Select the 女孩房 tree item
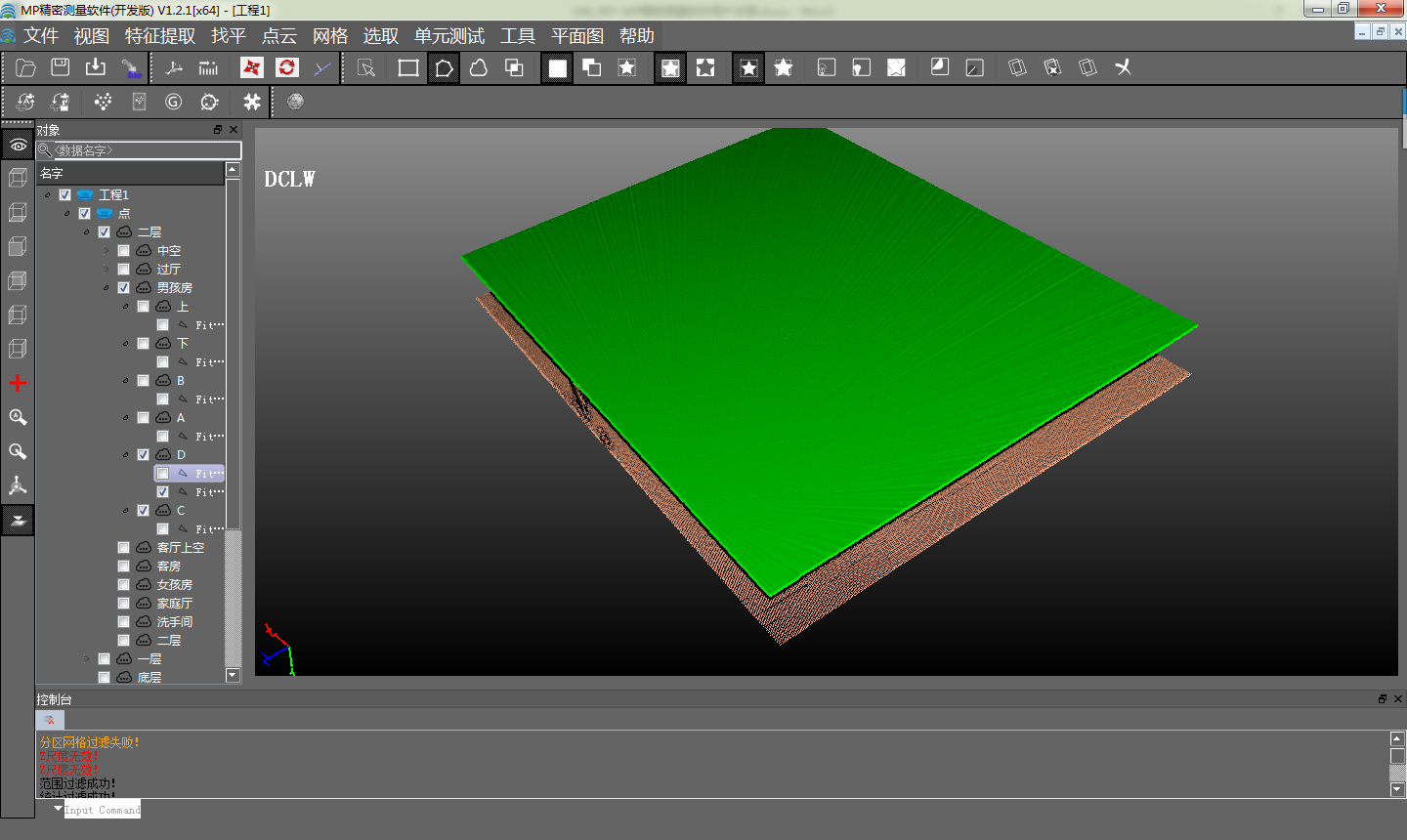The image size is (1407, 840). (x=175, y=585)
